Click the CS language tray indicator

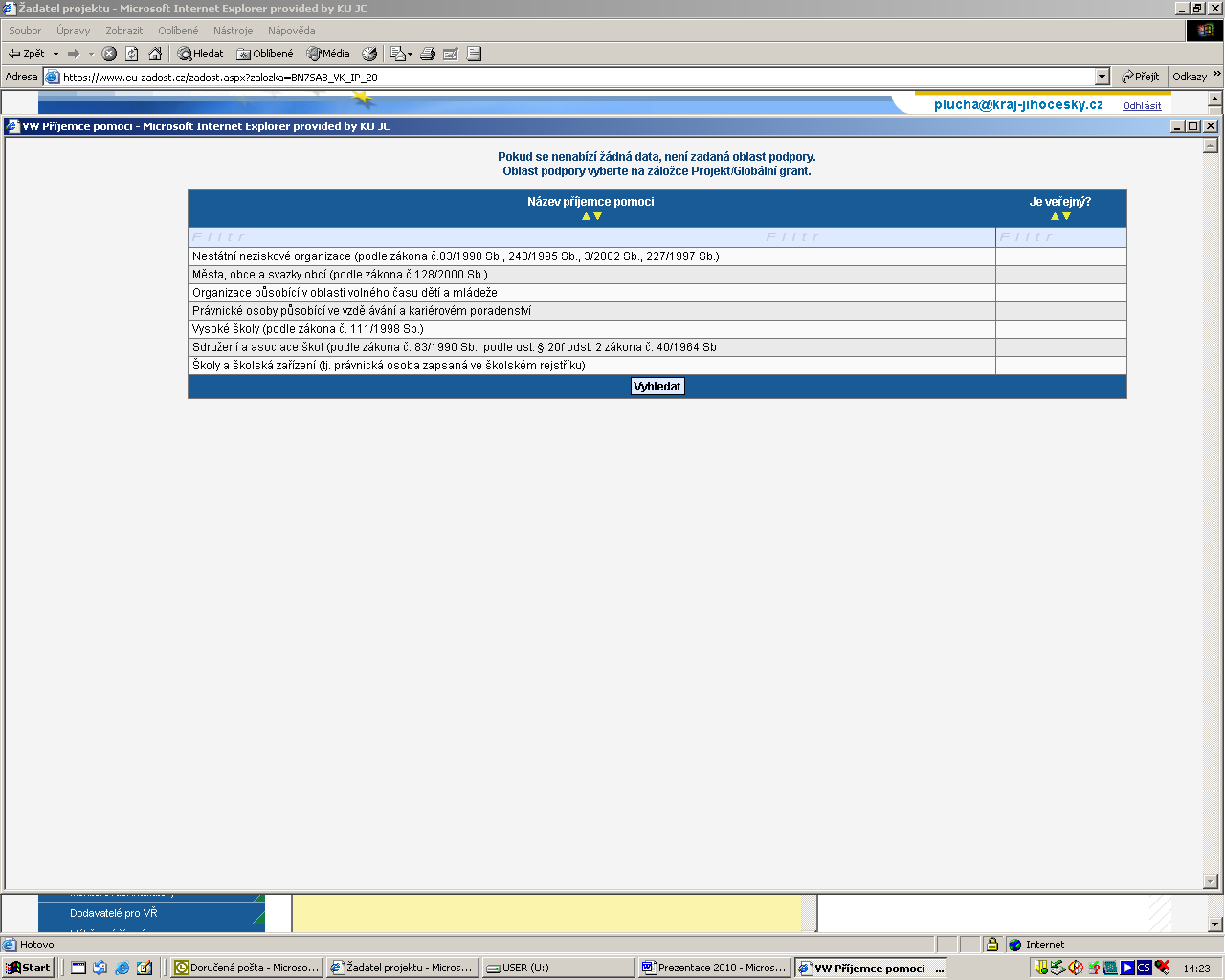[1144, 968]
